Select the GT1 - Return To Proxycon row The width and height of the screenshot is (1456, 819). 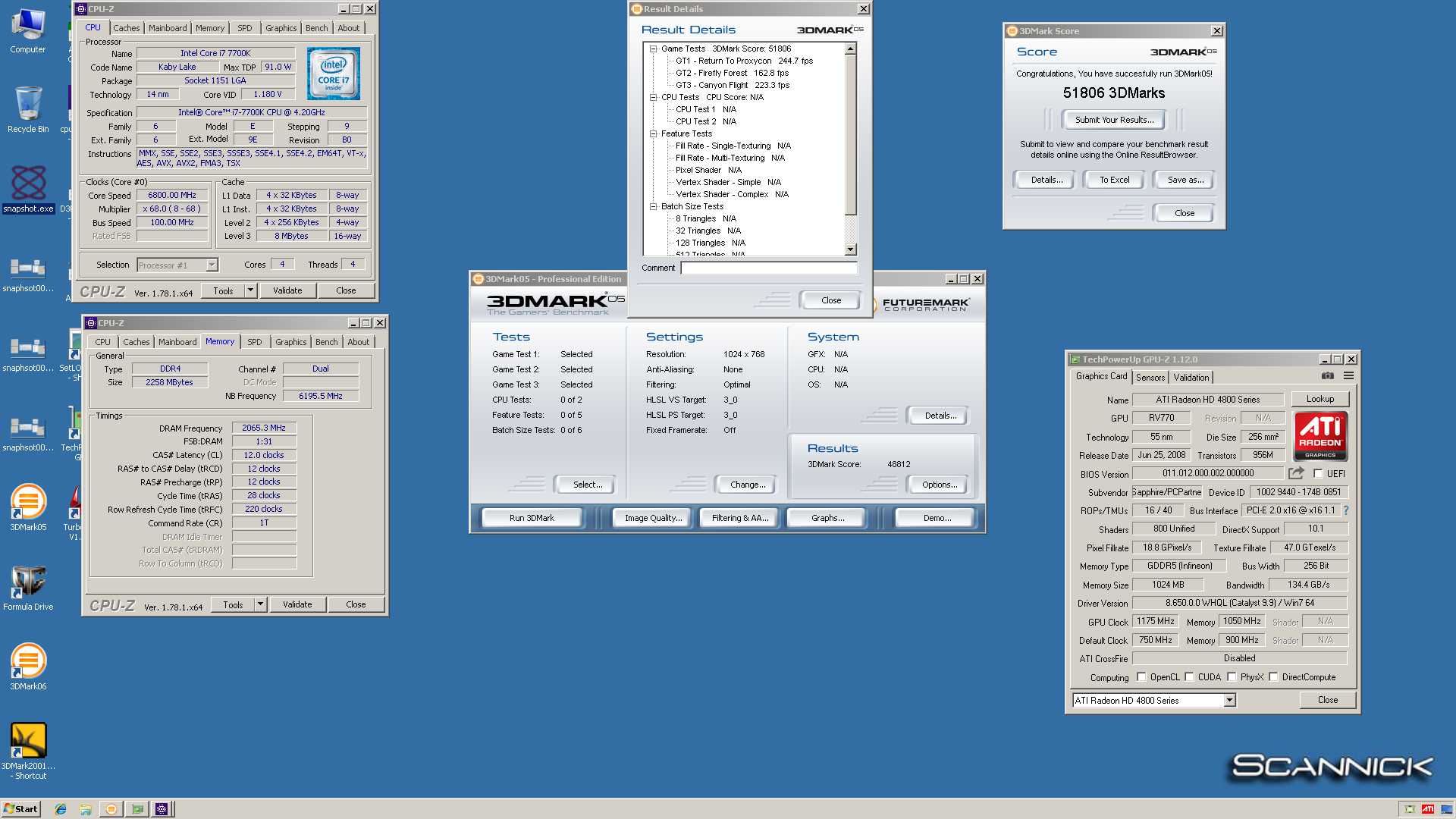point(744,61)
